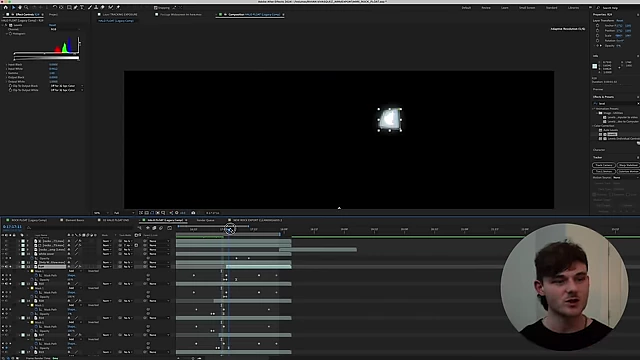Clear the Effects & Presets search
The image size is (640, 360).
pos(638,104)
